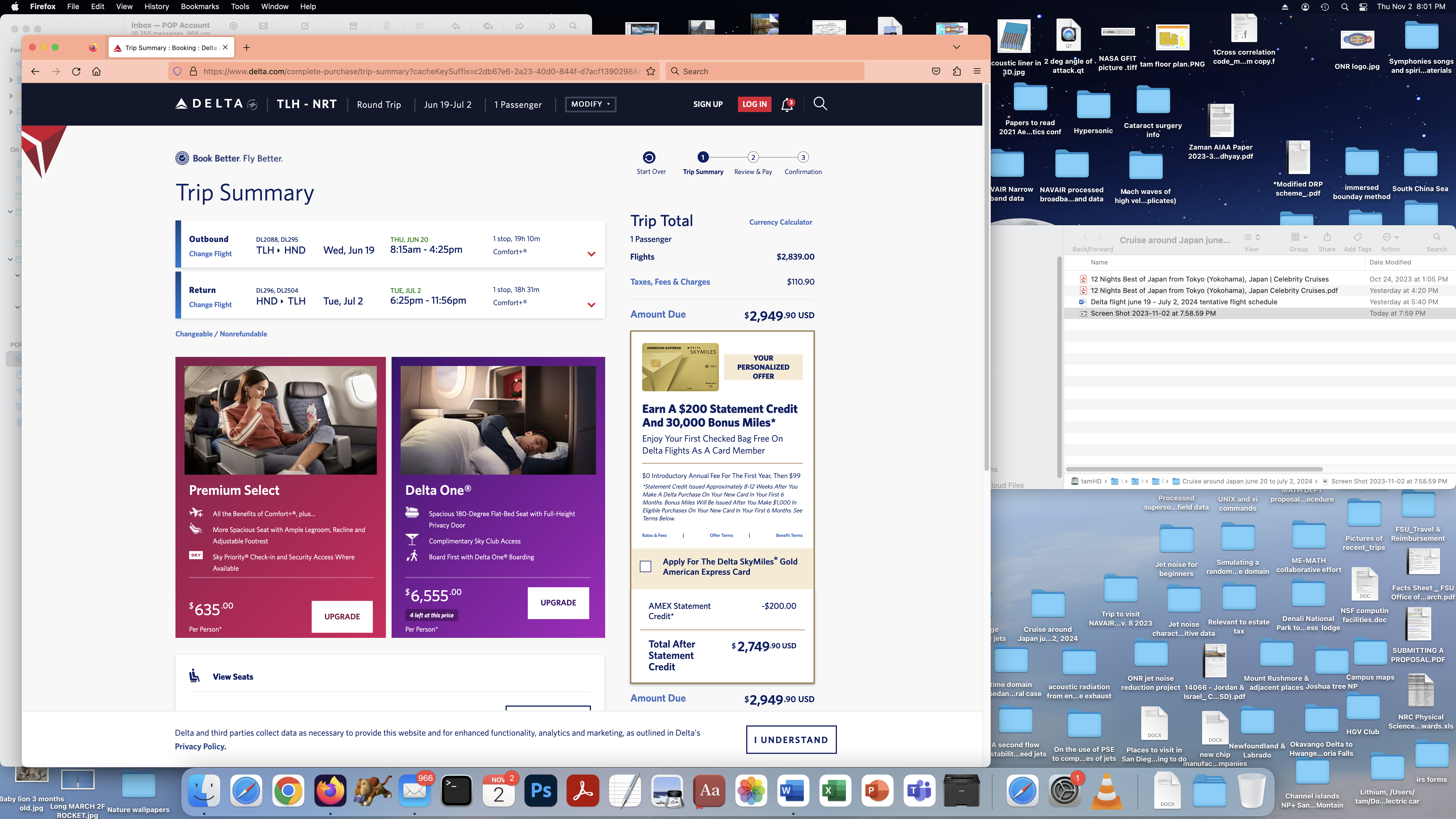Open Firefox hamburger application menu
Viewport: 1456px width, 819px height.
977,71
